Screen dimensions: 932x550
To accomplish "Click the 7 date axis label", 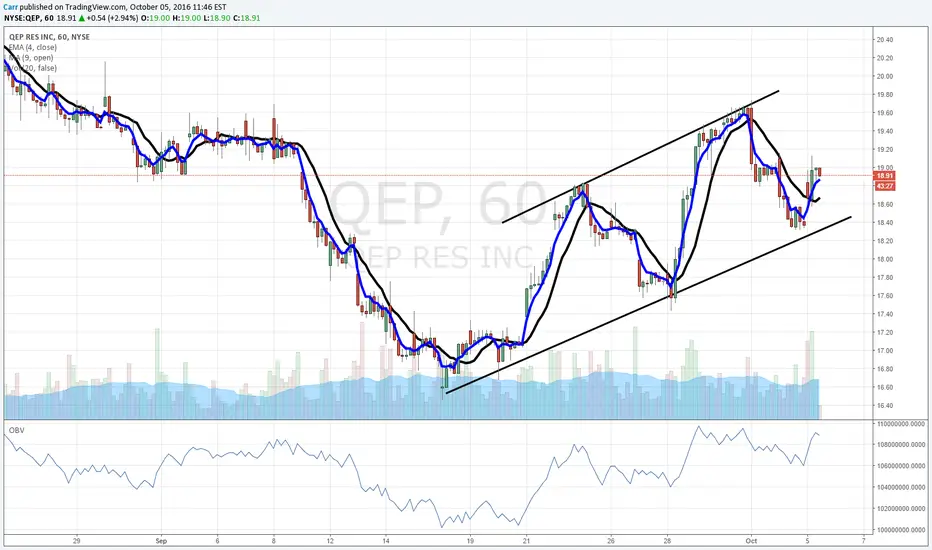I will [864, 541].
